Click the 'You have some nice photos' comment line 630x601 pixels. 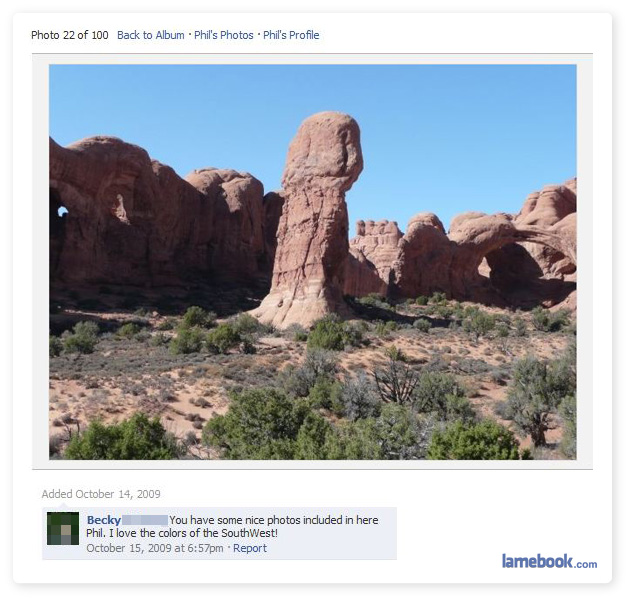(x=274, y=520)
